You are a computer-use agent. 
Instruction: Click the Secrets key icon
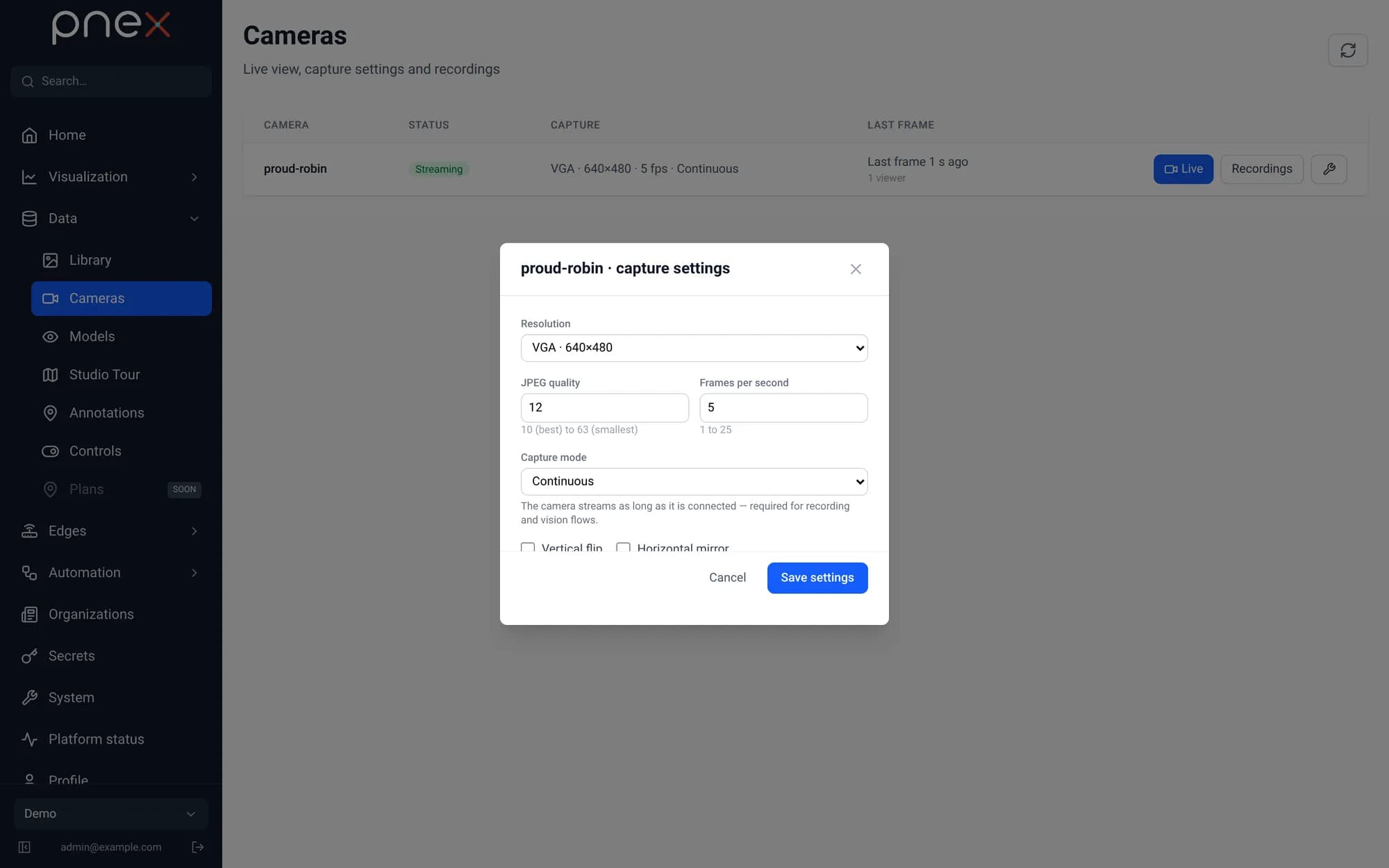(x=29, y=656)
